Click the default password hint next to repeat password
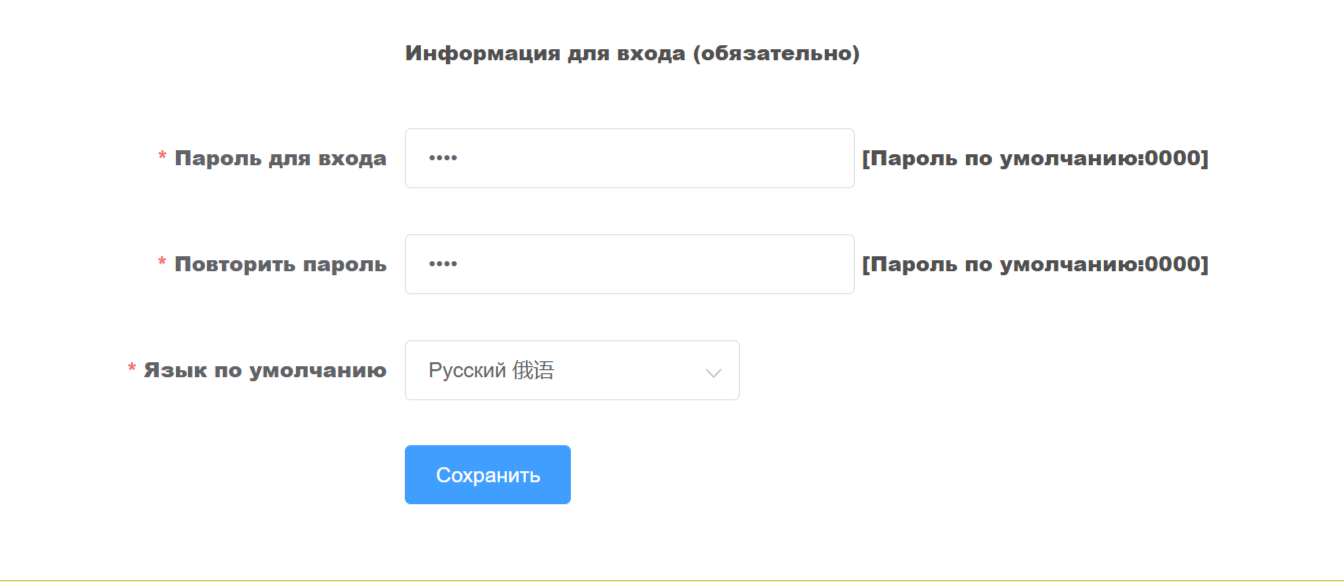 pyautogui.click(x=1035, y=264)
